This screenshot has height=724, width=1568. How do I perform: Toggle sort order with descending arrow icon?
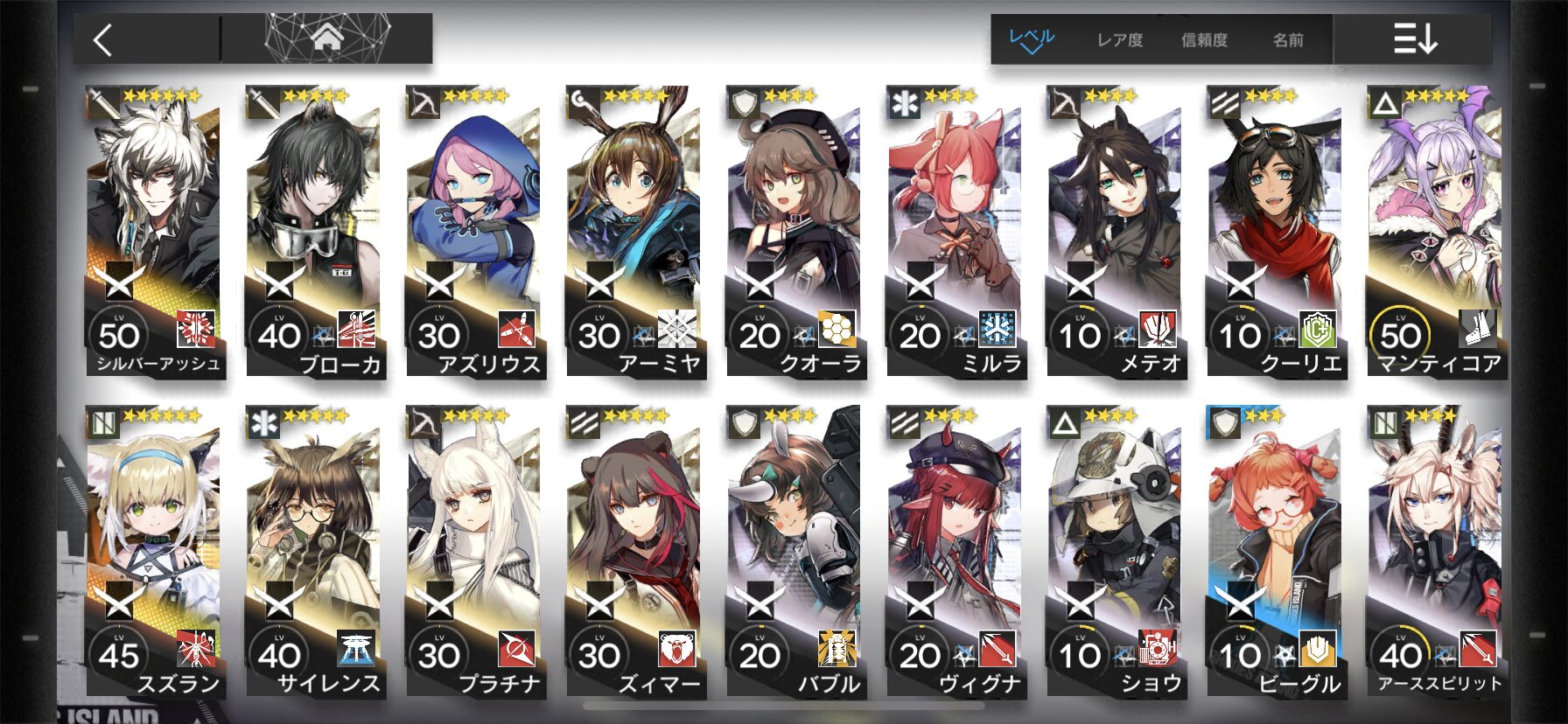coord(1414,39)
